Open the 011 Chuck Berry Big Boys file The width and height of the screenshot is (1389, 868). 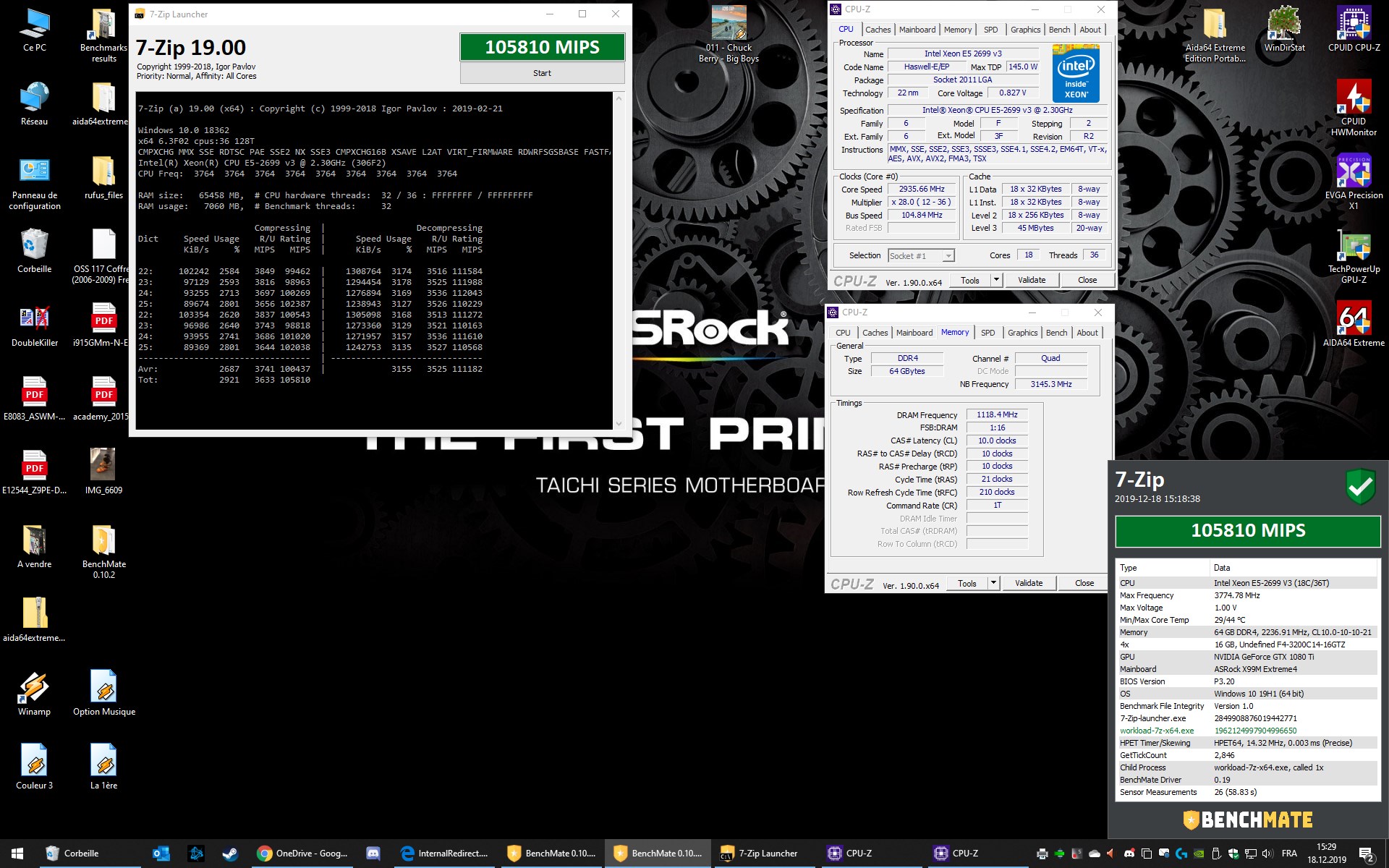coord(729,35)
